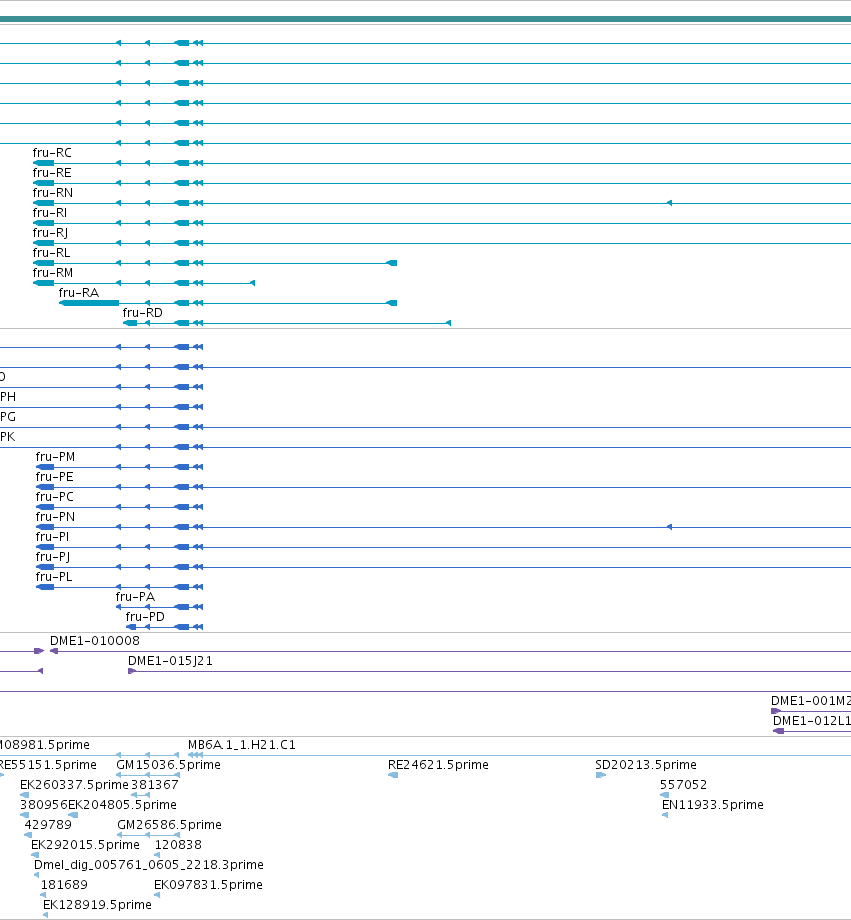Select the DME1-001M2 clone label
This screenshot has height=920, width=851.
(811, 701)
